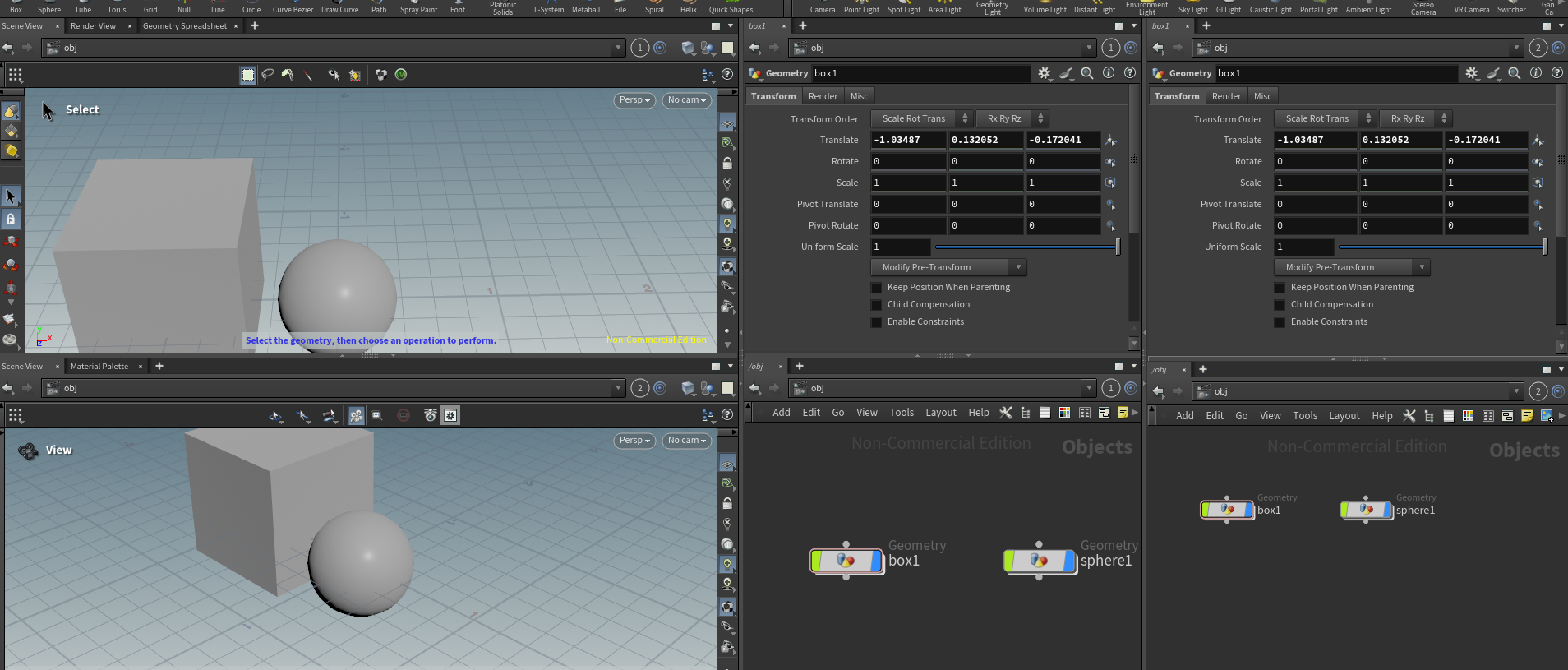The image size is (1568, 670).
Task: Select the laser selection tool in upper viewport
Action: click(307, 75)
